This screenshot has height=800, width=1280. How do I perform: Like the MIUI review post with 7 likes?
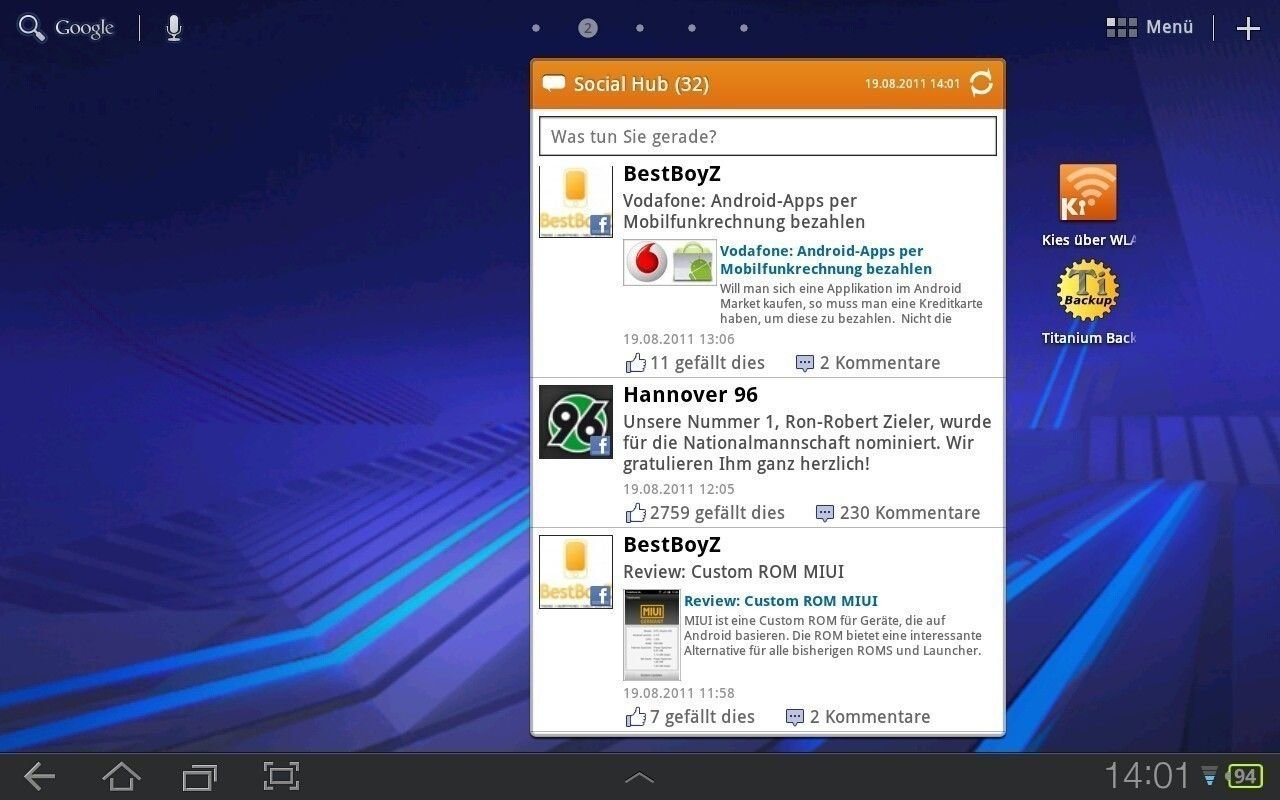[x=690, y=717]
